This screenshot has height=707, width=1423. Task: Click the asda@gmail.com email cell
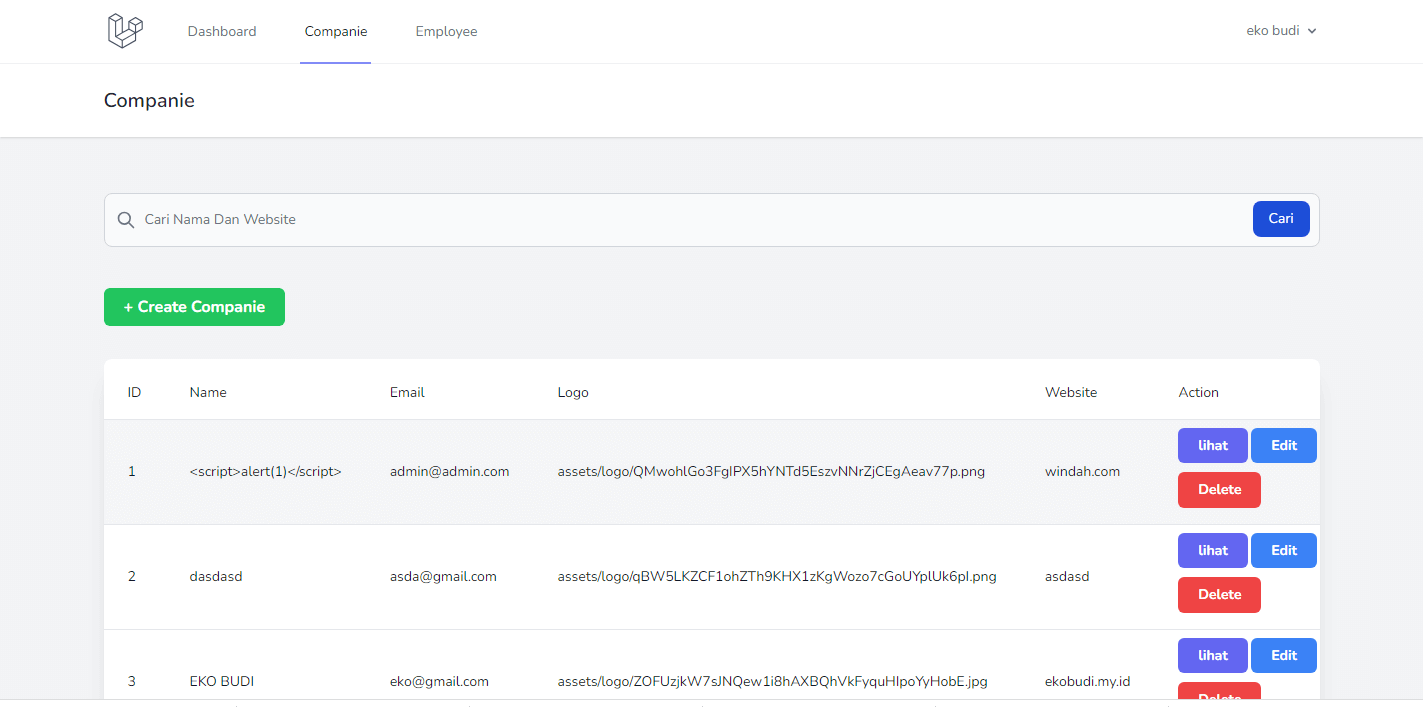(443, 577)
